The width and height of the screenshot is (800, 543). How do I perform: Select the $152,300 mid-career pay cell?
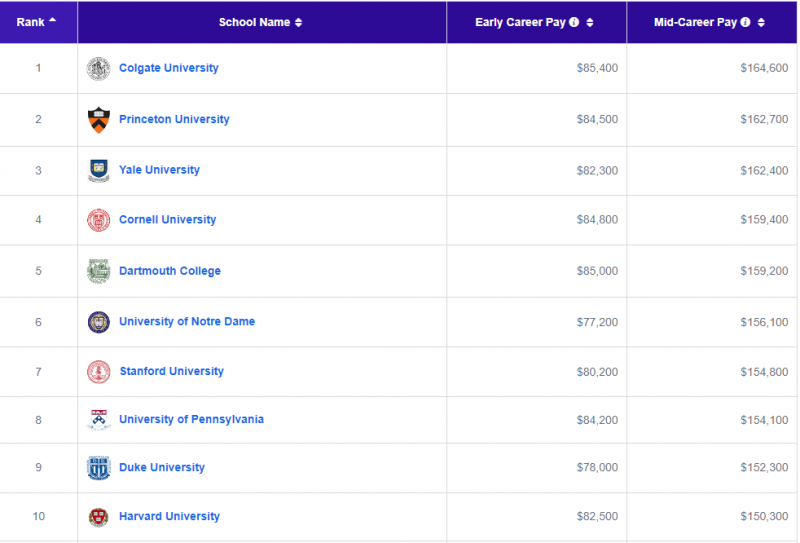tap(712, 468)
